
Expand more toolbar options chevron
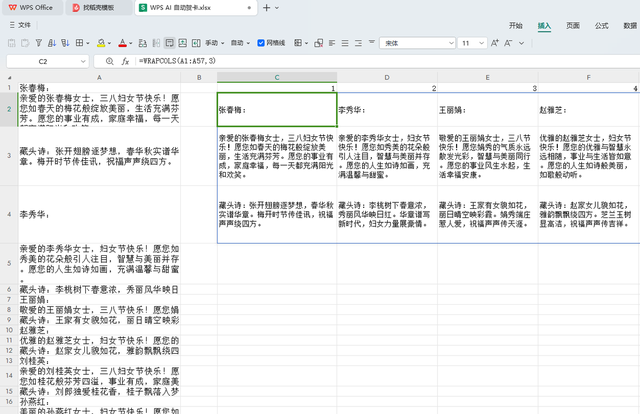522,43
